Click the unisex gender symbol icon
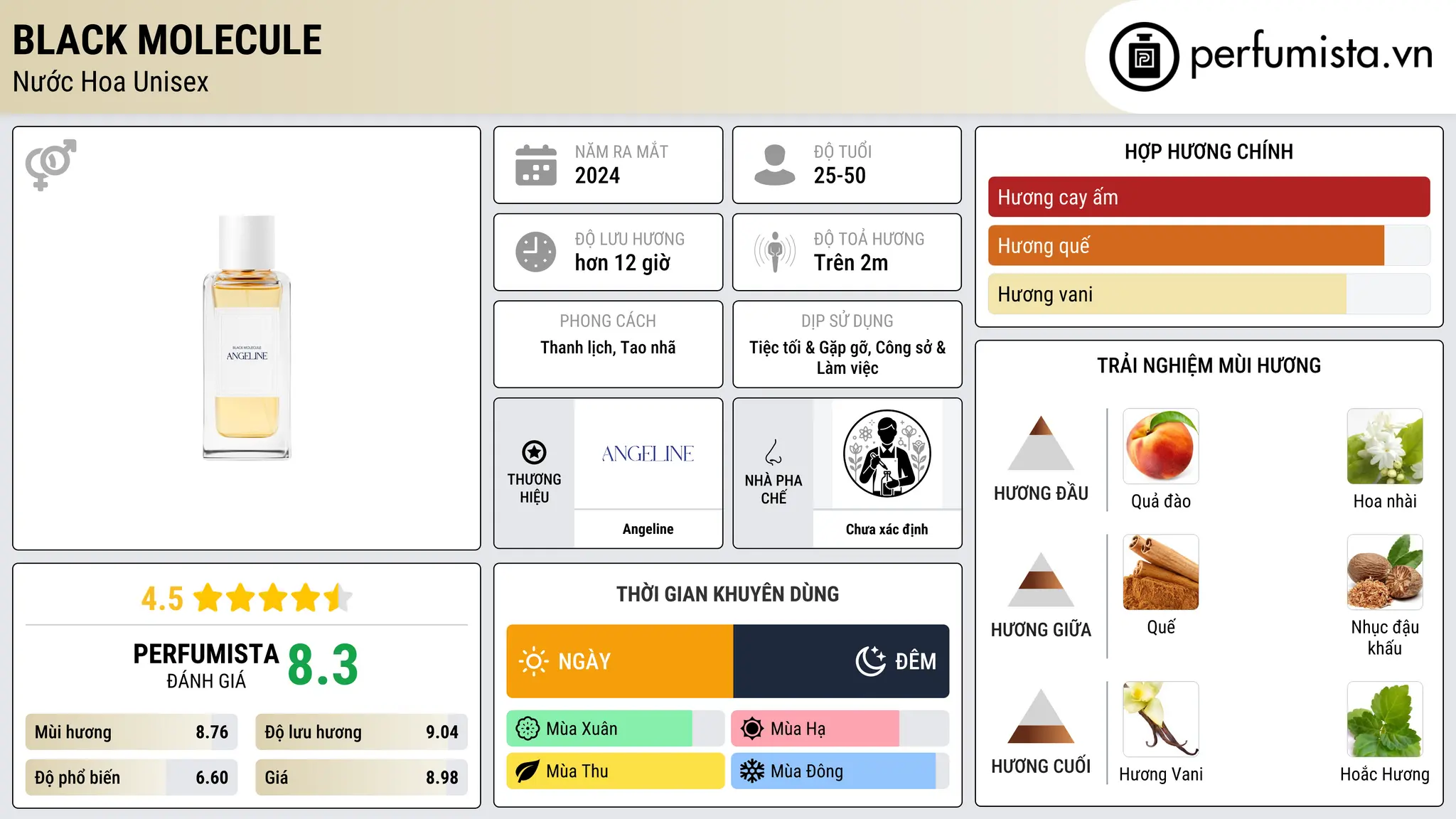The image size is (1456, 819). (x=50, y=164)
